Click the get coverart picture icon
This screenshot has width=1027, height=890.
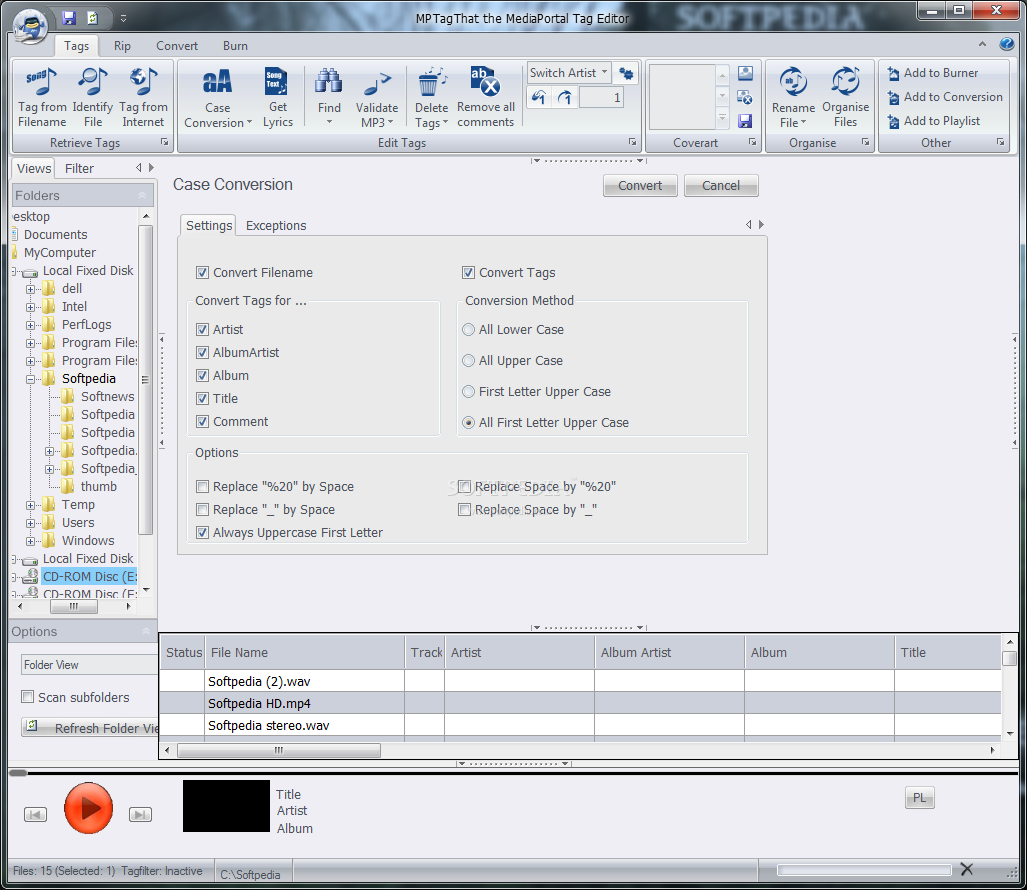tap(745, 73)
